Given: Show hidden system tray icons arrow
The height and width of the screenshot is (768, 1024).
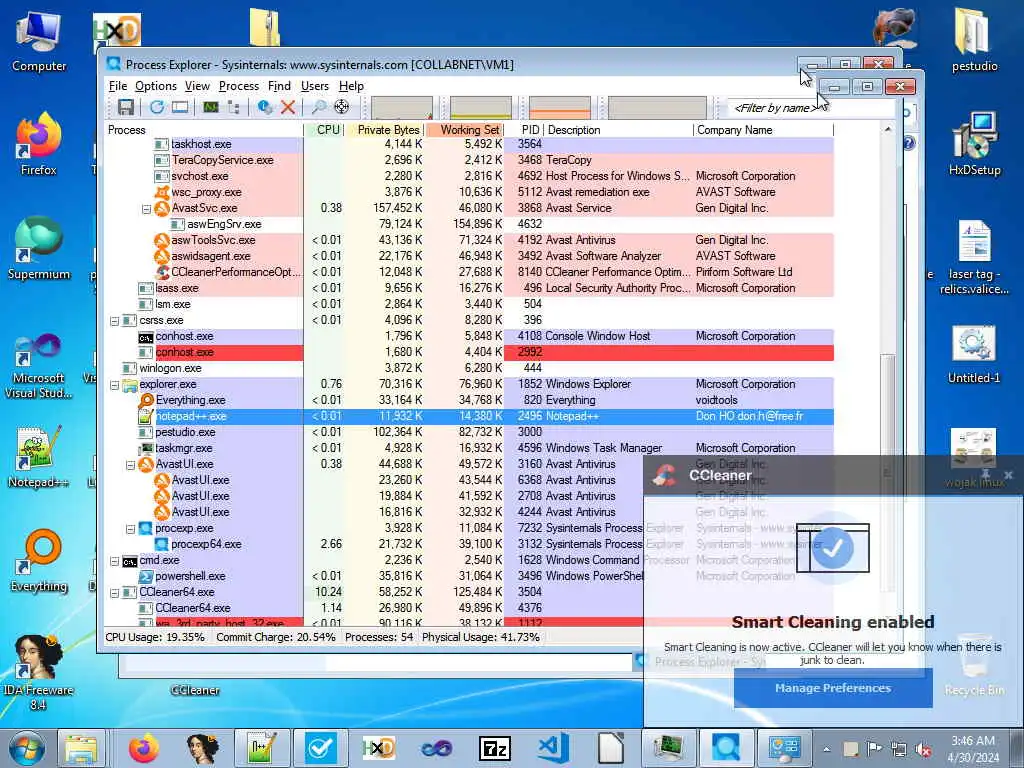Looking at the screenshot, I should coord(827,749).
